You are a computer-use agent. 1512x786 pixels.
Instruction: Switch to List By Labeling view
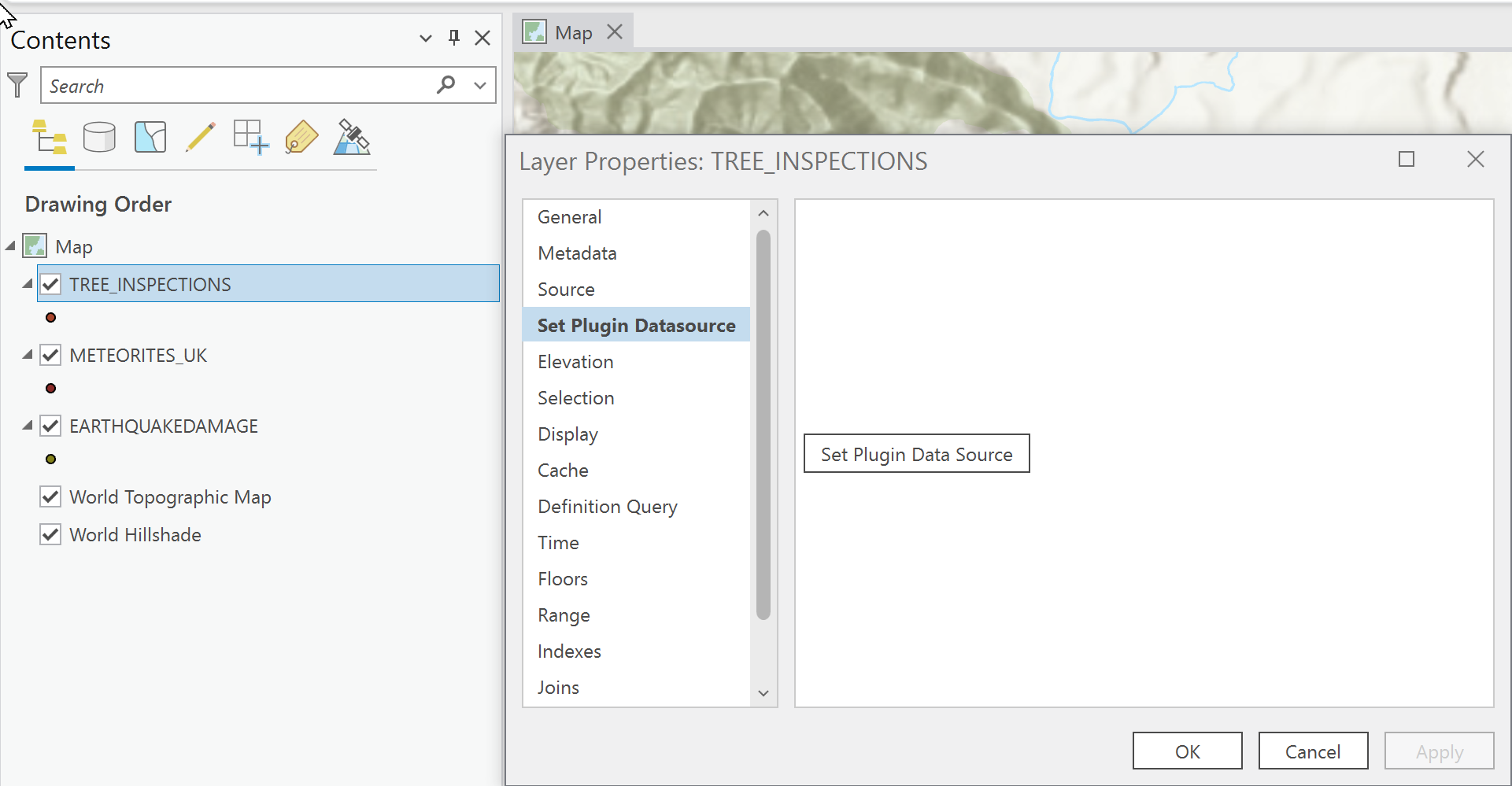(x=301, y=136)
